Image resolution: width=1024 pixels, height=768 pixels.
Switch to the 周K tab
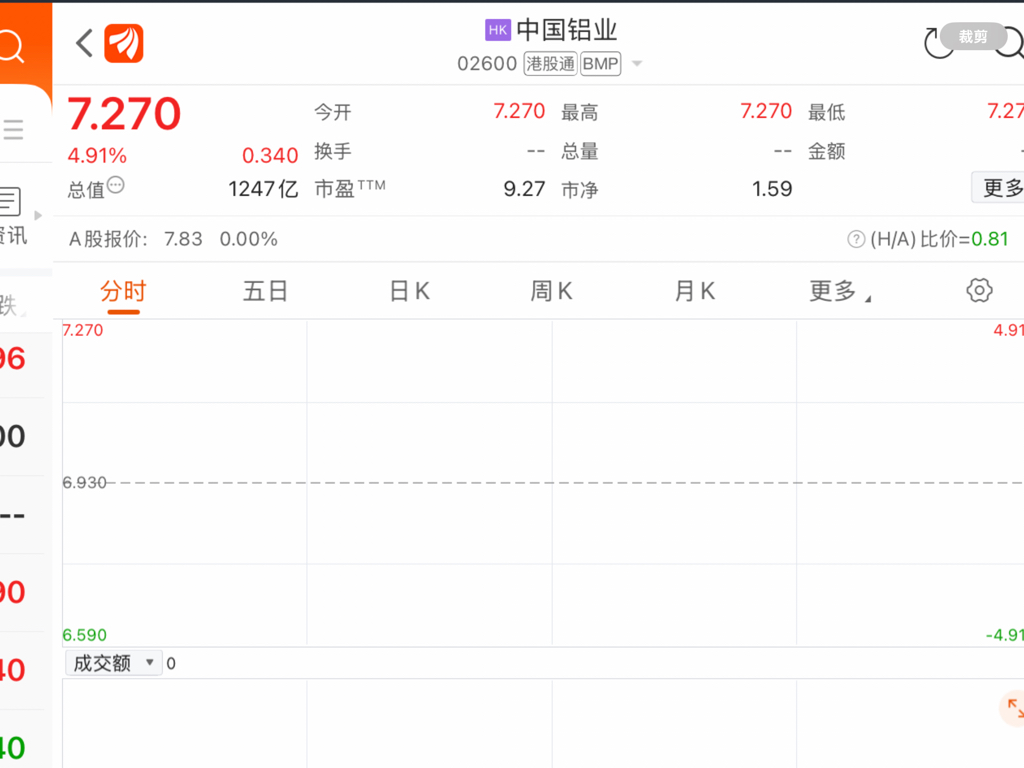551,291
